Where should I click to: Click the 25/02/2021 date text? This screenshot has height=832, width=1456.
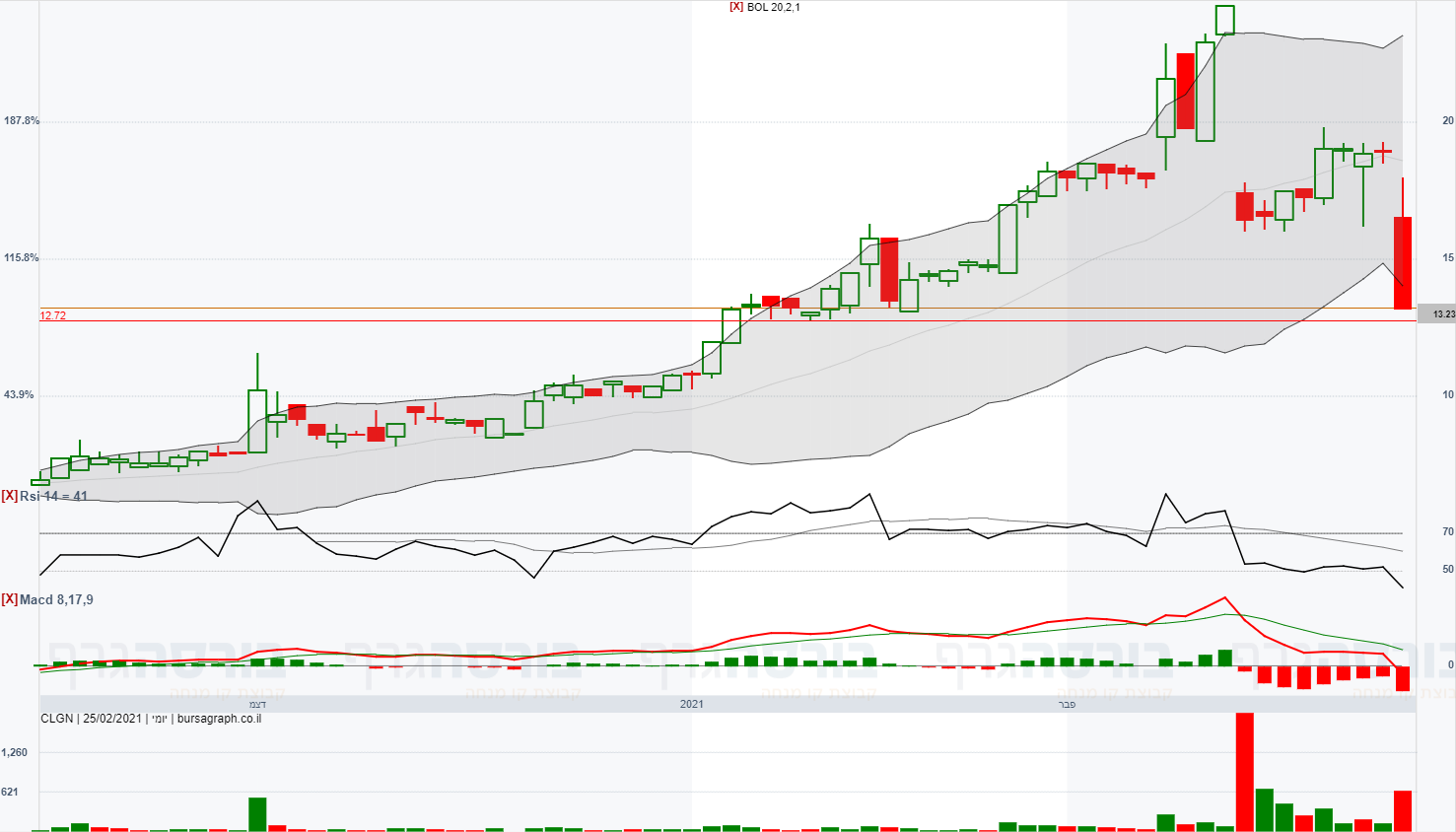pos(113,719)
